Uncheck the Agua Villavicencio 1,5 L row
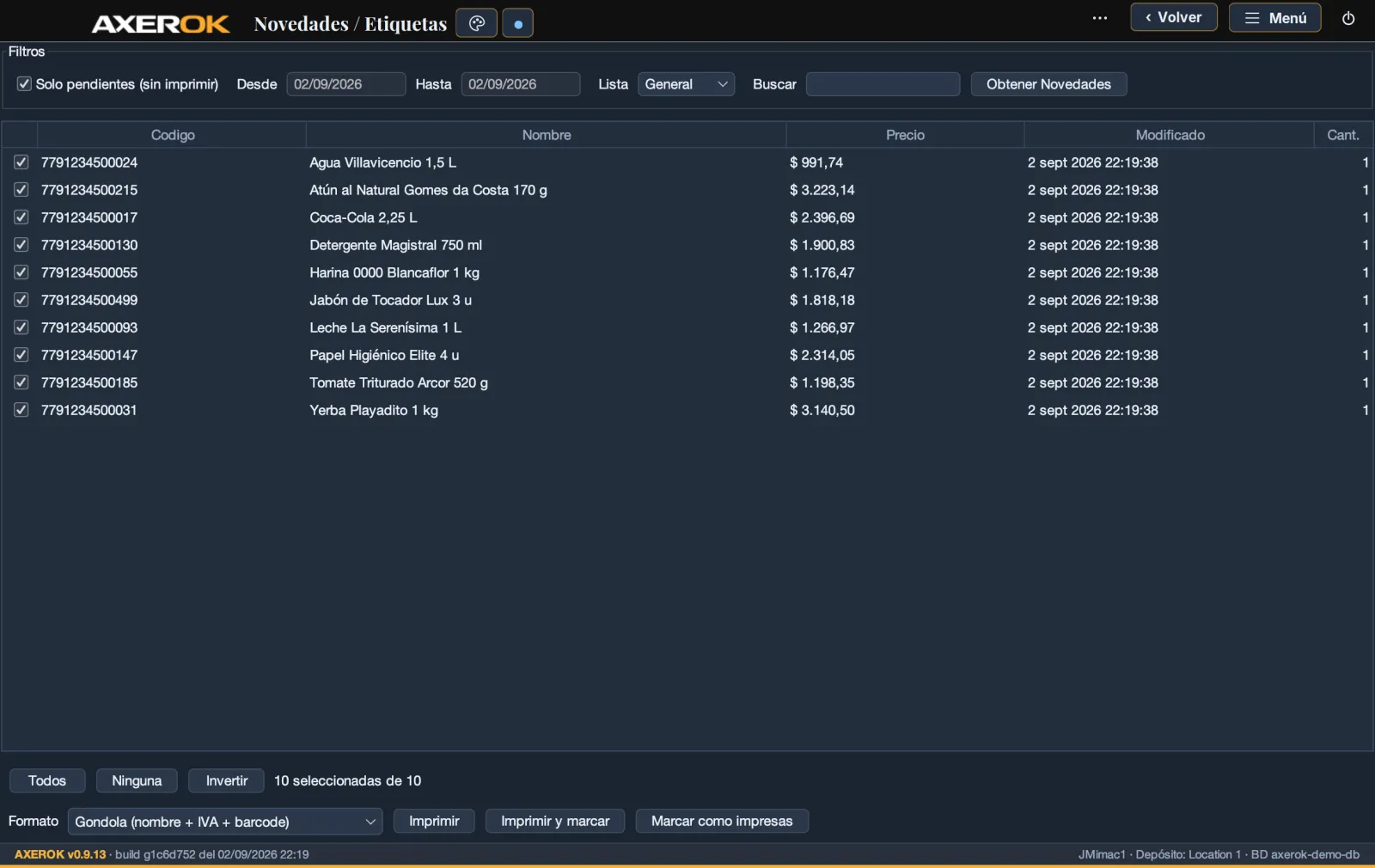The height and width of the screenshot is (868, 1375). (x=21, y=162)
